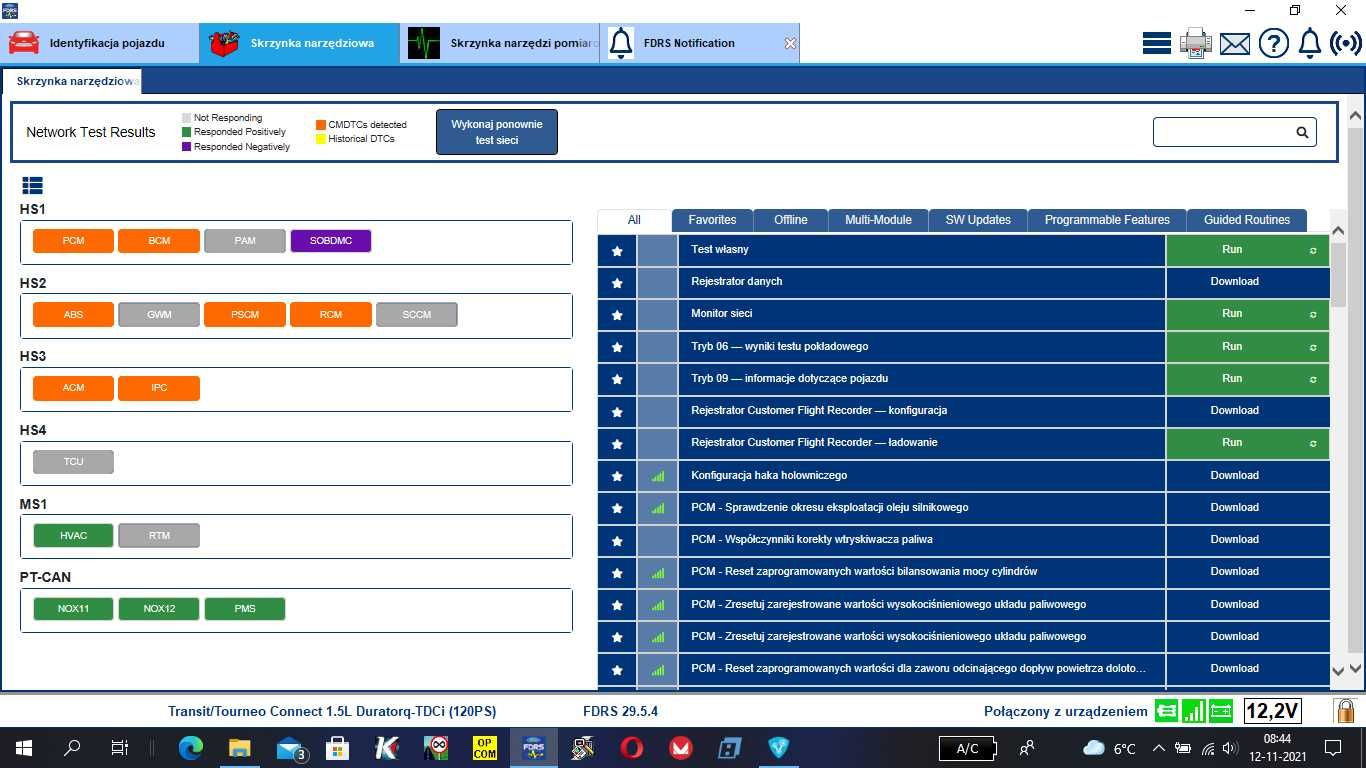1366x768 pixels.
Task: Open File Explorer from taskbar
Action: click(239, 747)
